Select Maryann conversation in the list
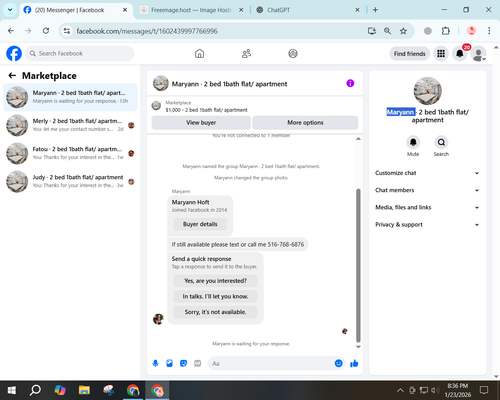The height and width of the screenshot is (400, 500). [70, 97]
